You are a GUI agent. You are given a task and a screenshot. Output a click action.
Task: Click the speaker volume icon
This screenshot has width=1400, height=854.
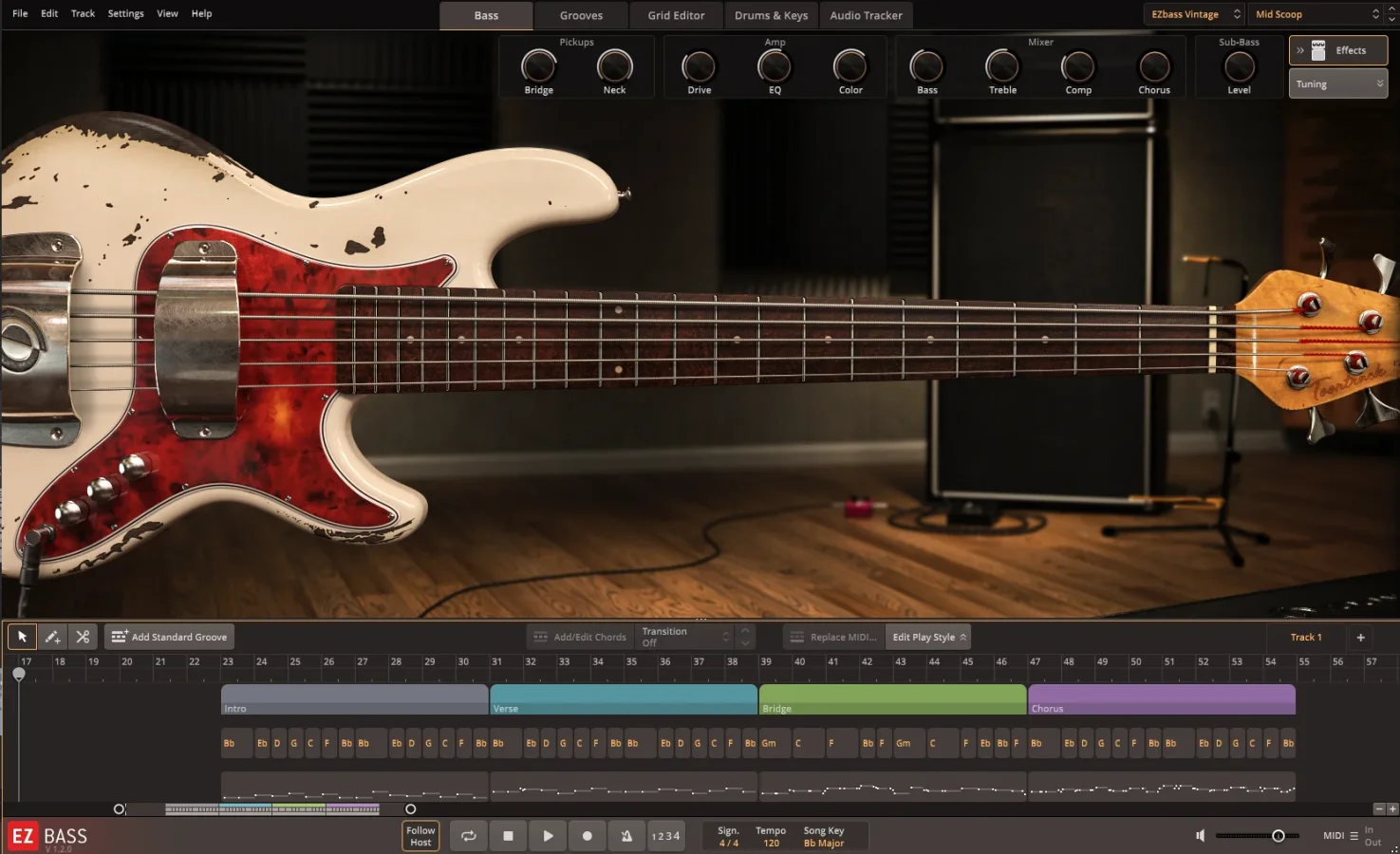coord(1201,836)
